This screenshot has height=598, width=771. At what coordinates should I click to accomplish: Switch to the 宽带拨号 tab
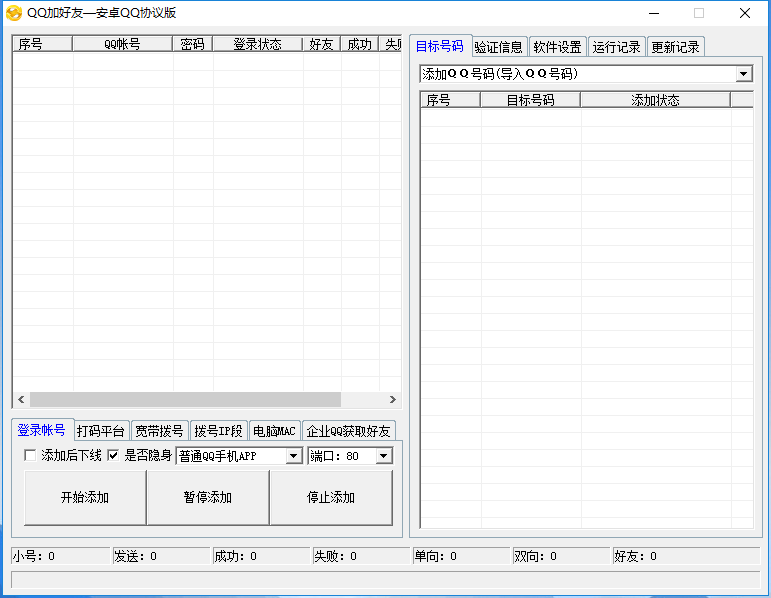(x=160, y=431)
